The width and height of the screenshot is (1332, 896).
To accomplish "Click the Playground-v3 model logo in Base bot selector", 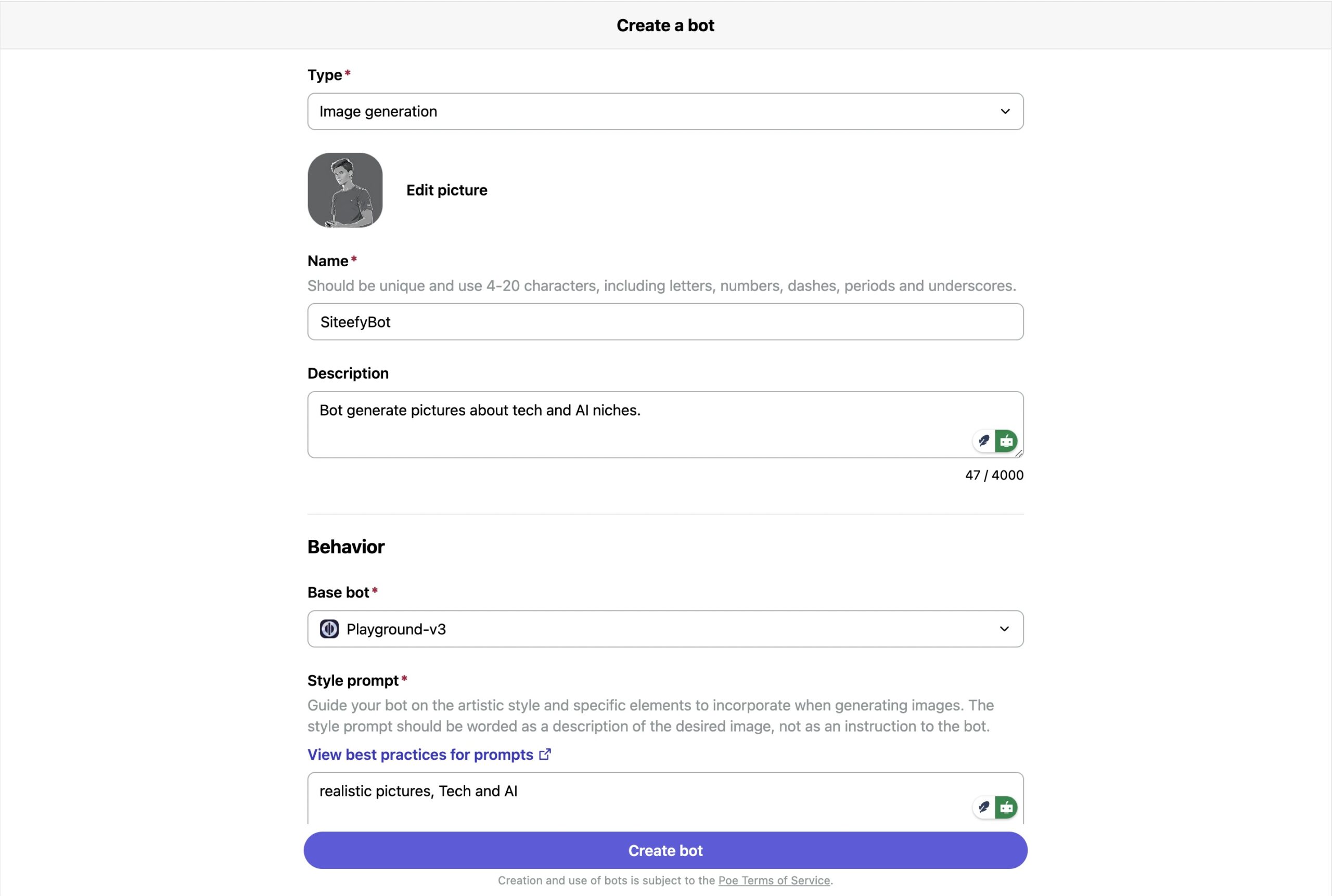I will [x=329, y=629].
